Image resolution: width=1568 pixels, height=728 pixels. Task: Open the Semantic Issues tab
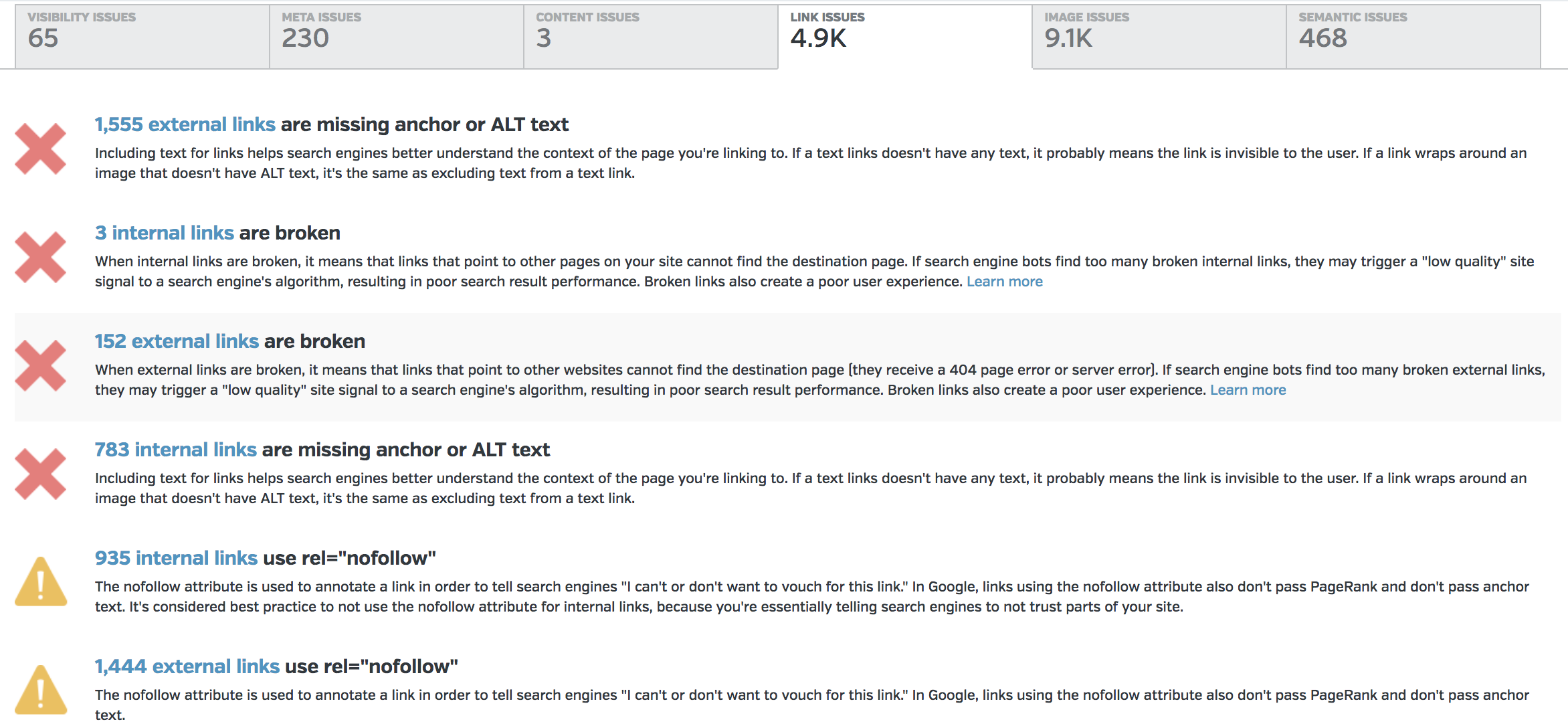1413,37
